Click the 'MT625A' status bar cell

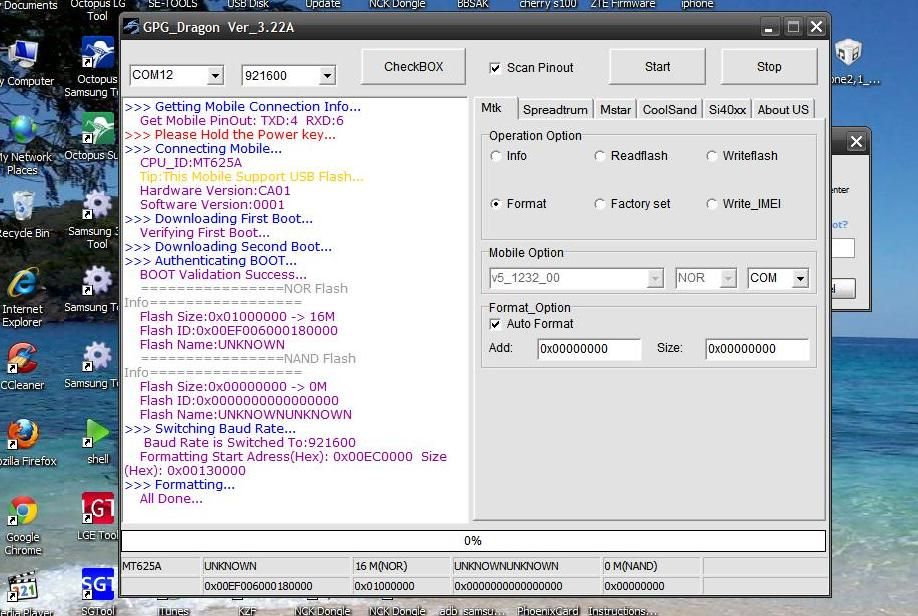(x=160, y=566)
